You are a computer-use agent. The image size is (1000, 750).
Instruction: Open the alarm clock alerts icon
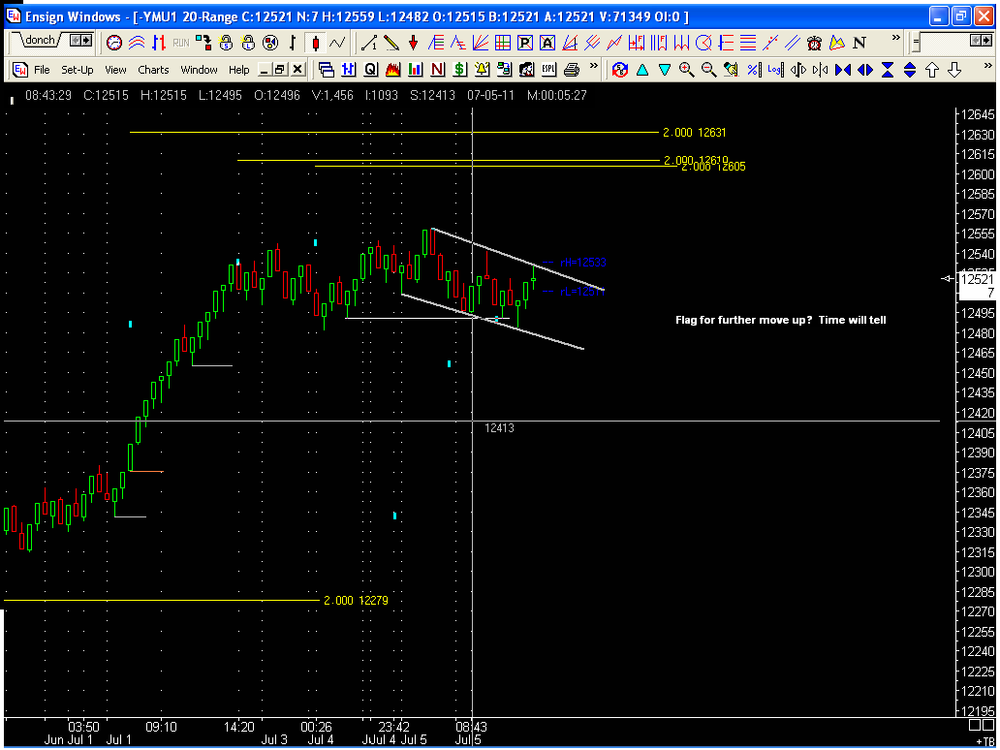point(814,43)
